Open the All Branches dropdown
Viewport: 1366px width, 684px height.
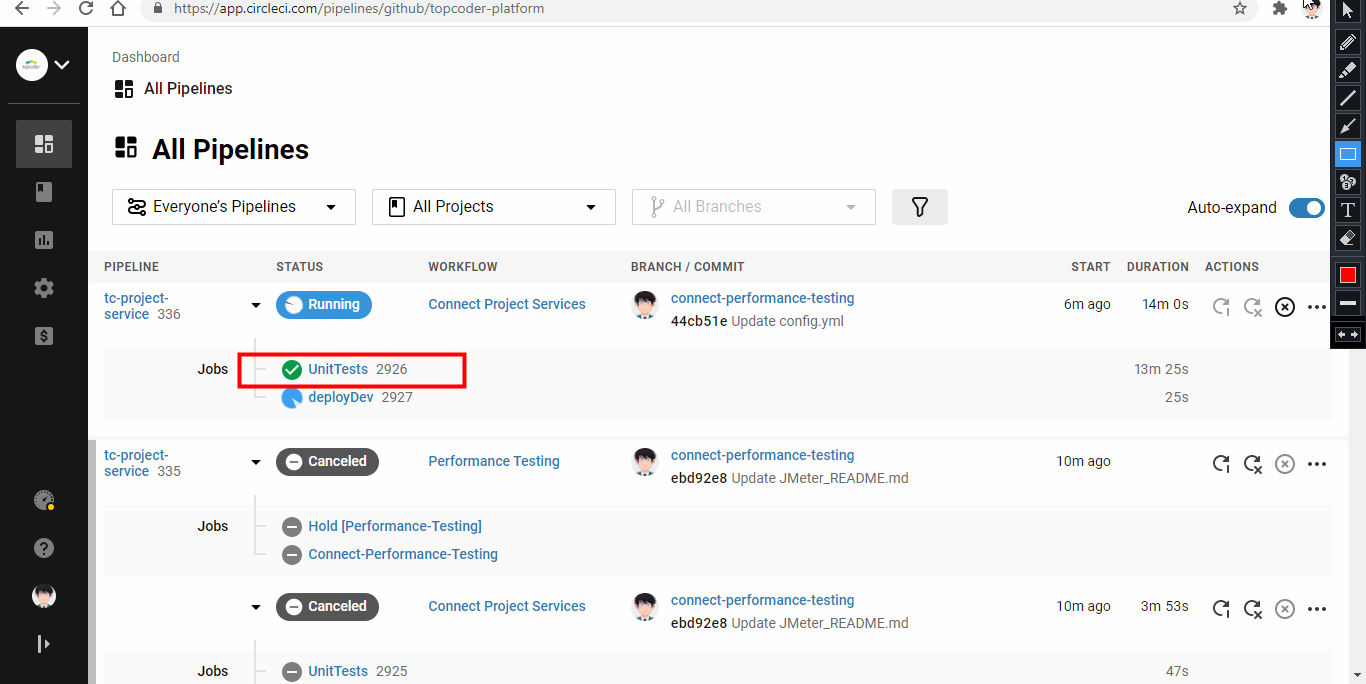click(754, 207)
